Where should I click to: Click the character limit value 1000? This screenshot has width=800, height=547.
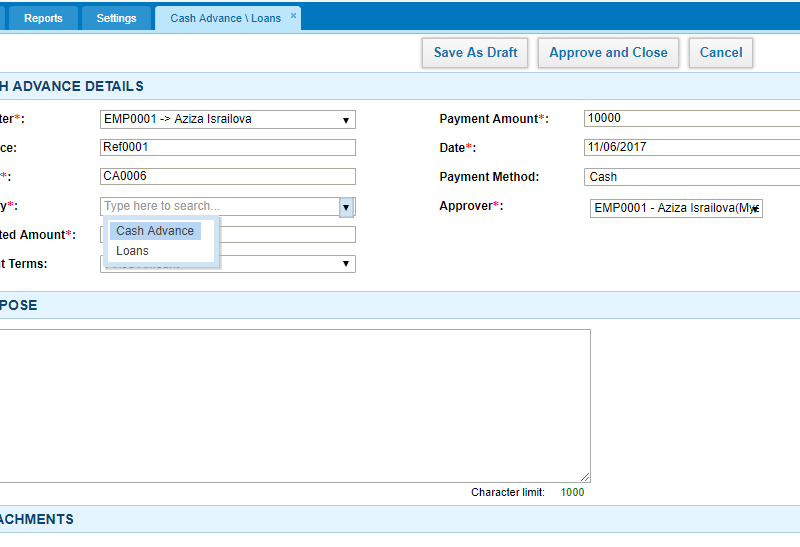click(572, 492)
